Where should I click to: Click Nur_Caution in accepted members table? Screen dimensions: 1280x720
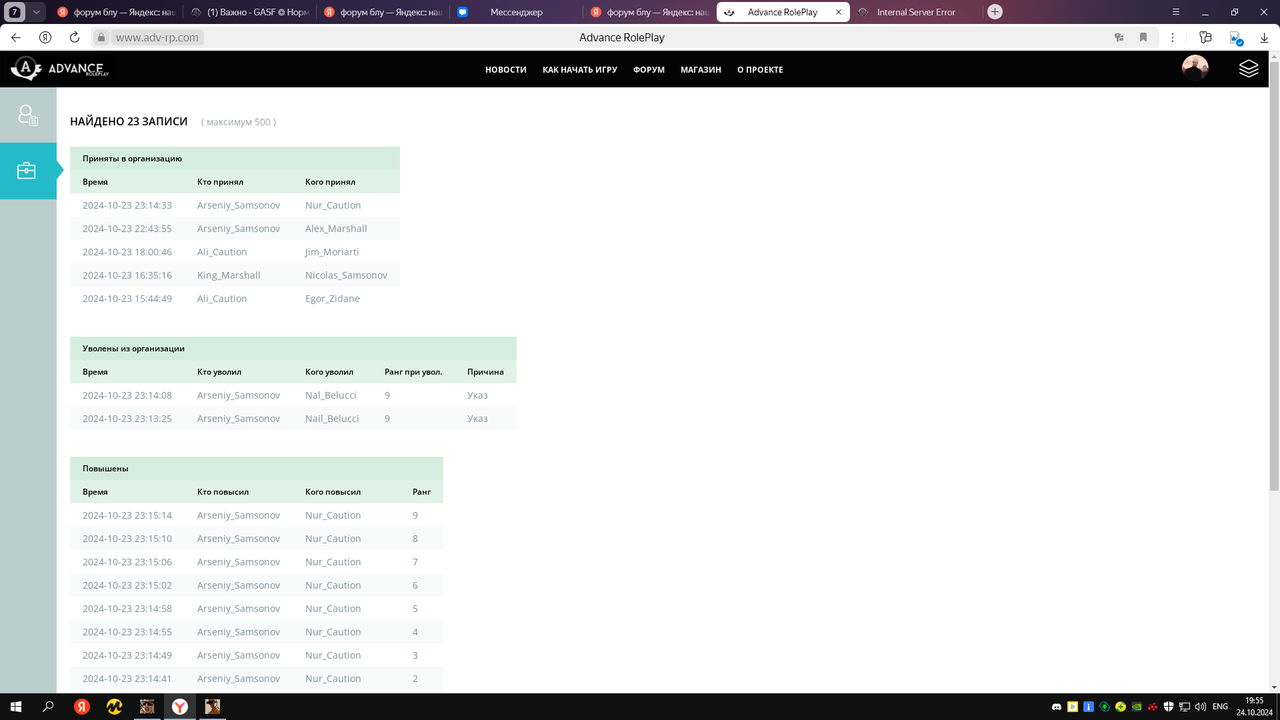pos(333,205)
